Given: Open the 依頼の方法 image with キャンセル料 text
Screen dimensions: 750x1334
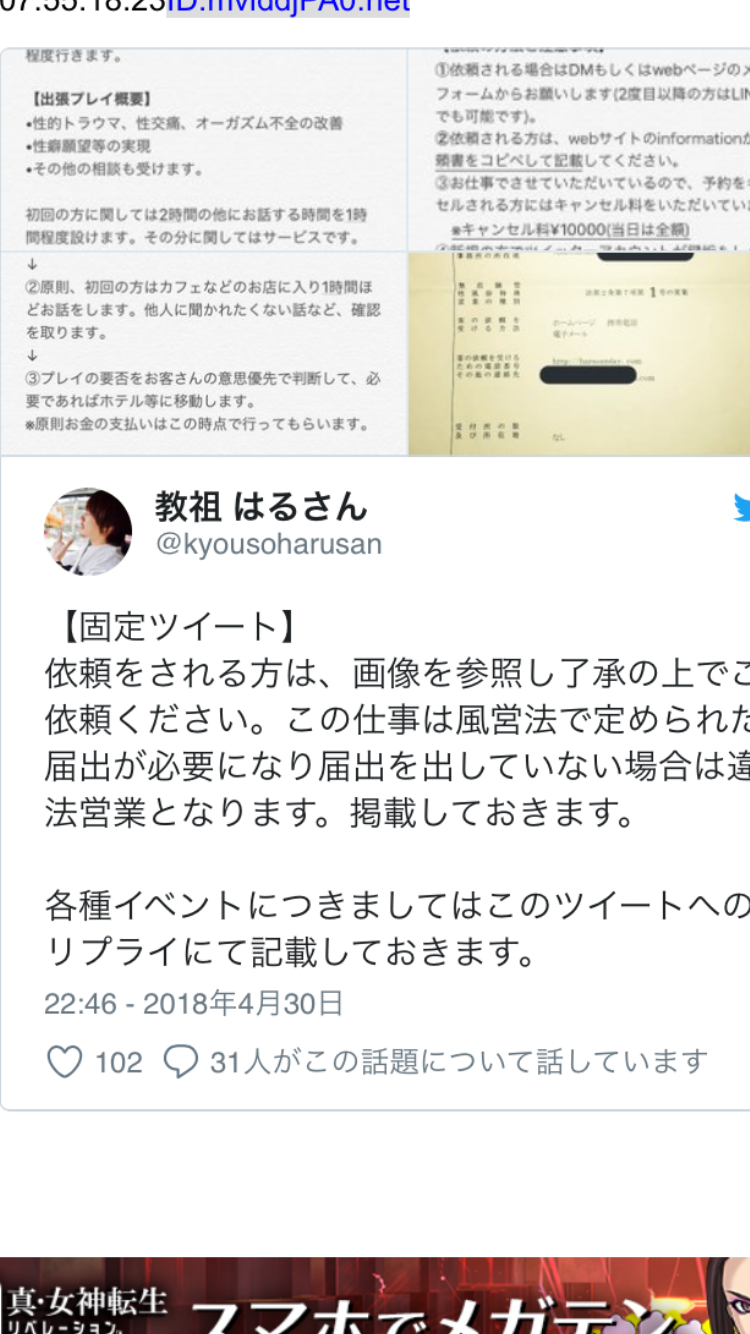Looking at the screenshot, I should pyautogui.click(x=579, y=150).
